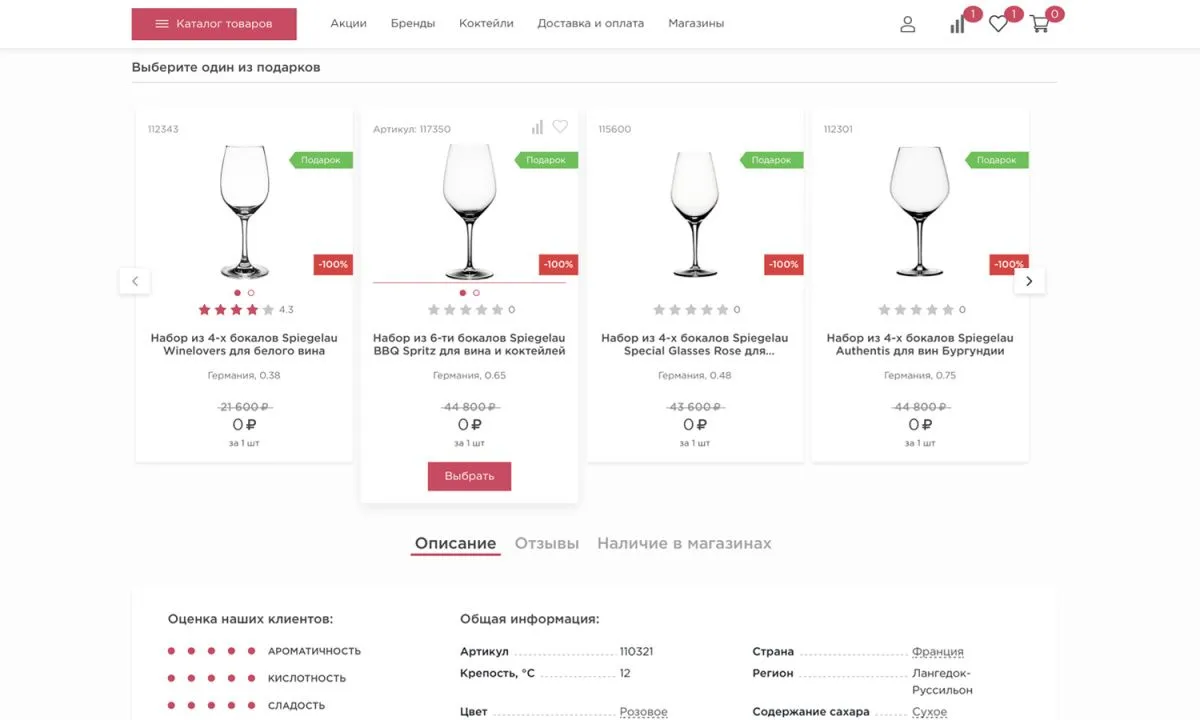Switch to the Отзывы tab
Viewport: 1200px width, 720px height.
[x=546, y=543]
